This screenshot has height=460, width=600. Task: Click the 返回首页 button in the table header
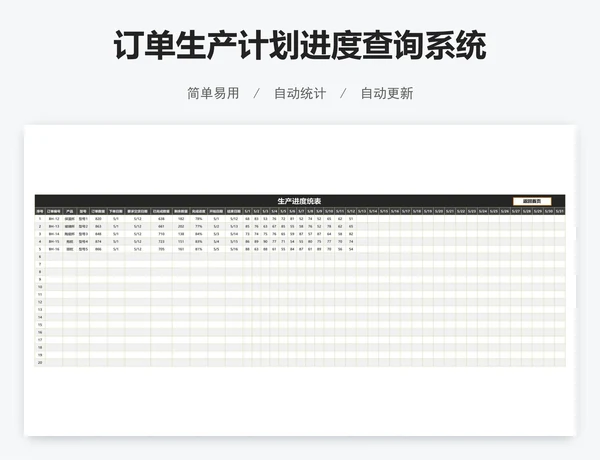click(x=532, y=201)
